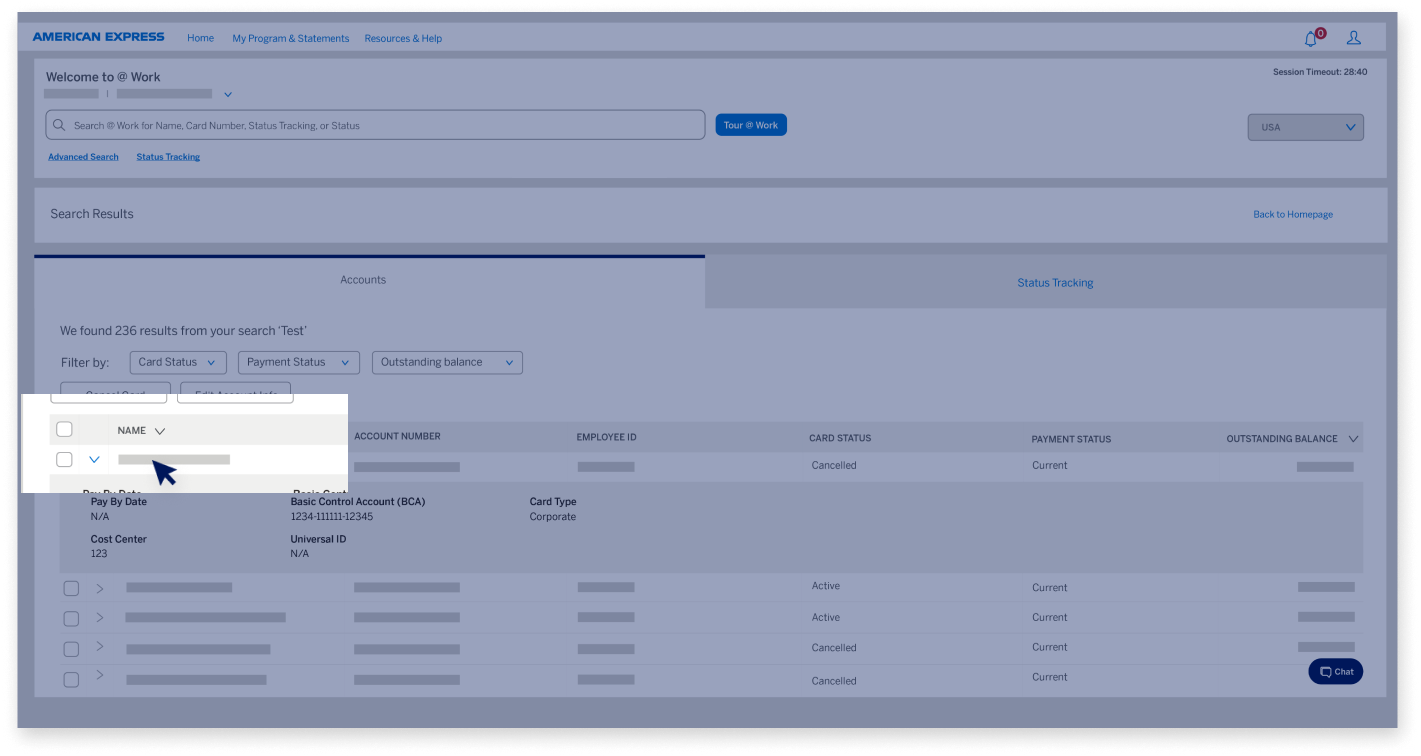Image resolution: width=1421 pixels, height=756 pixels.
Task: Select the checkbox on the last table row
Action: [x=71, y=679]
